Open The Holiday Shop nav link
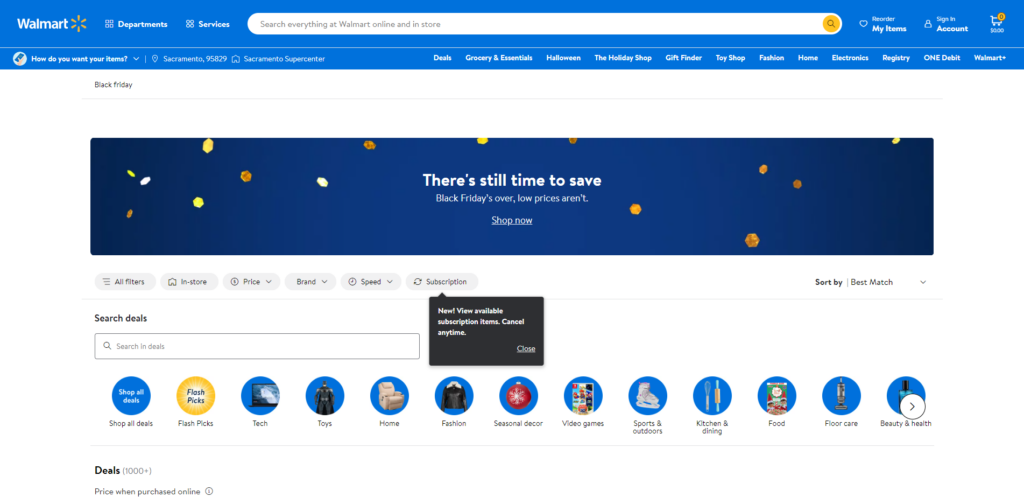1024x497 pixels. pos(622,58)
